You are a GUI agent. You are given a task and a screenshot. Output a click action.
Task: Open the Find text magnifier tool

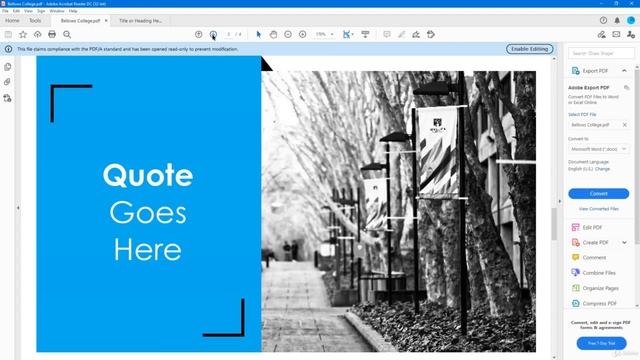pyautogui.click(x=67, y=35)
